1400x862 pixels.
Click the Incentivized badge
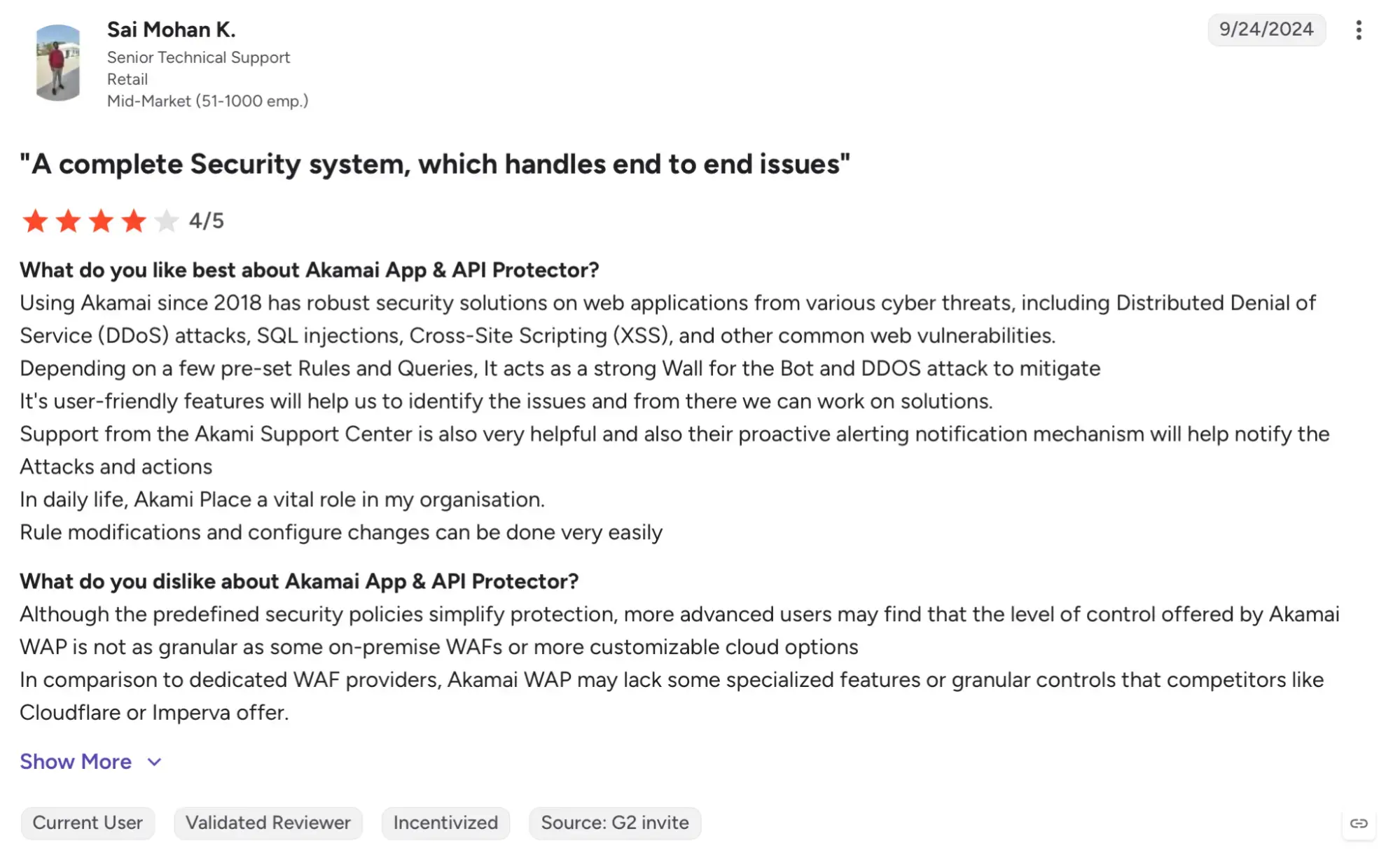click(x=445, y=823)
